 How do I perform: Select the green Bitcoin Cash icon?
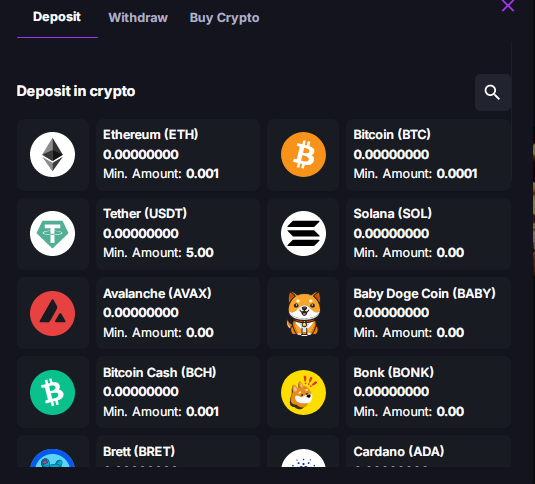click(x=53, y=393)
